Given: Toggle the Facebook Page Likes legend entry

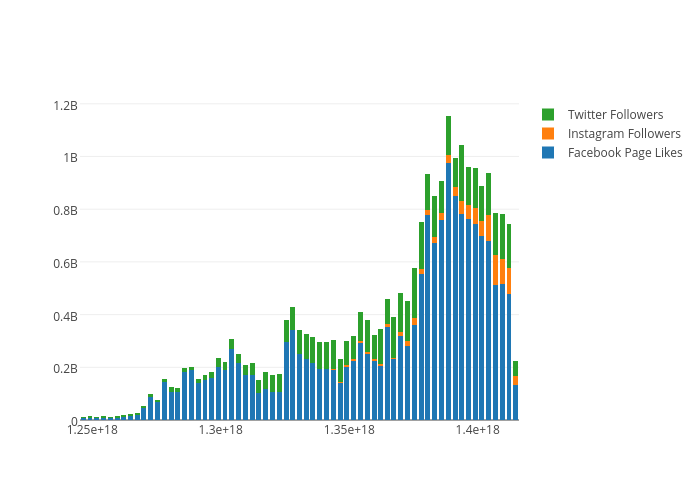Looking at the screenshot, I should click(x=625, y=153).
